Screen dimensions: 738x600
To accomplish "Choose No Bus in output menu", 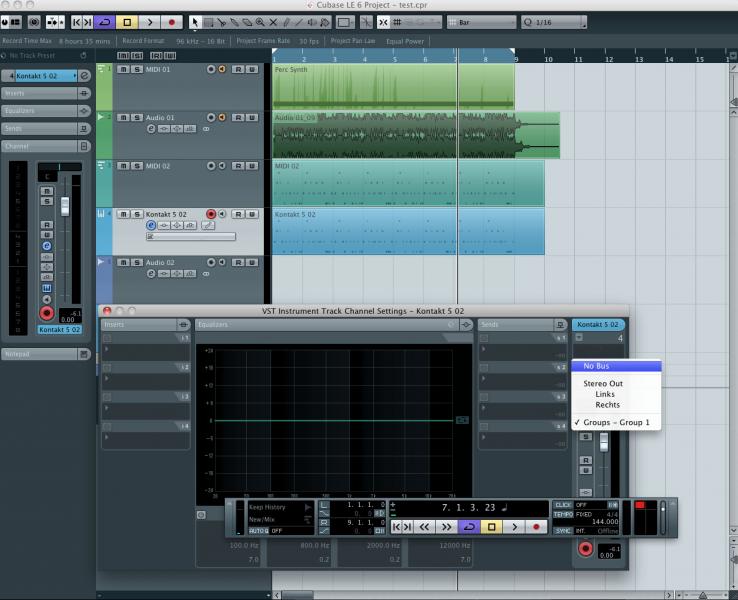I will [616, 366].
